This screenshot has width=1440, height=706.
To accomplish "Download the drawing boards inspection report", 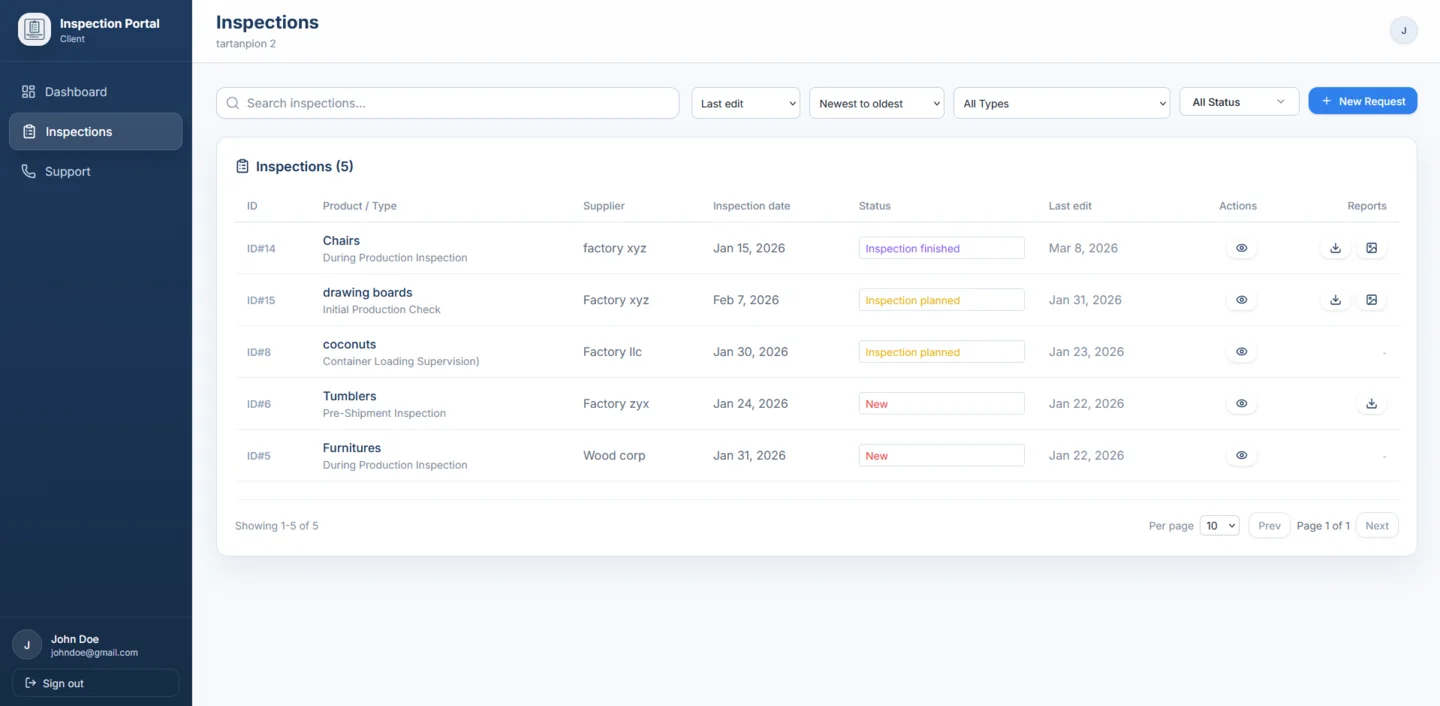I will [1335, 300].
